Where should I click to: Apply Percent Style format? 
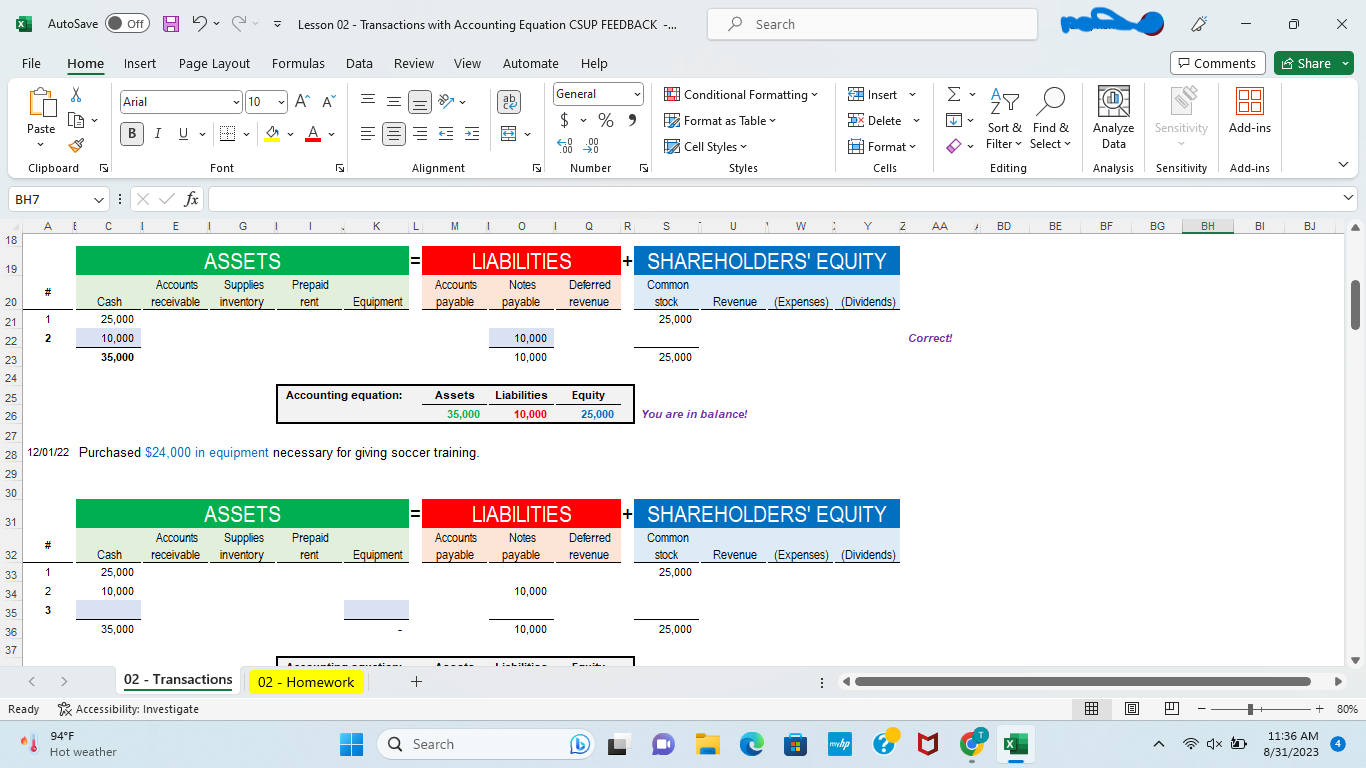[x=606, y=120]
